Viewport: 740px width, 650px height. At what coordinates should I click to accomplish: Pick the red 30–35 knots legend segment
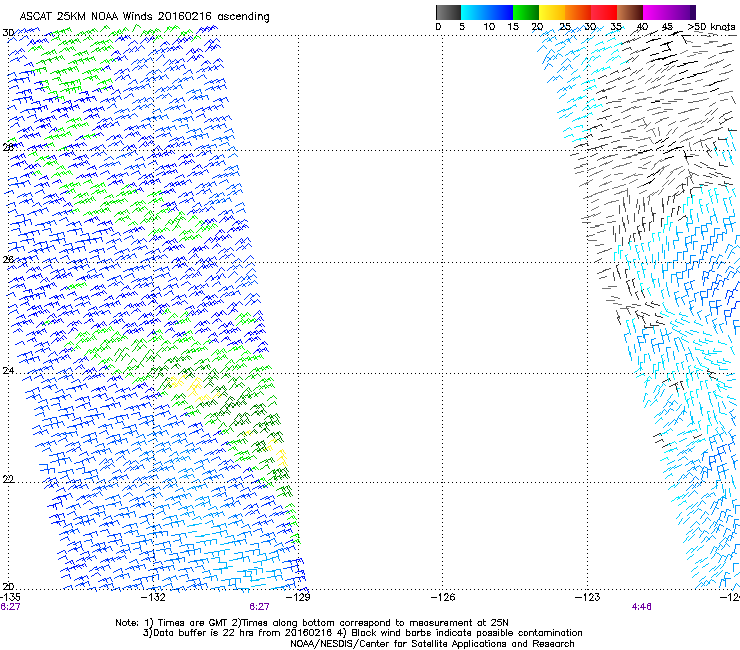point(604,12)
